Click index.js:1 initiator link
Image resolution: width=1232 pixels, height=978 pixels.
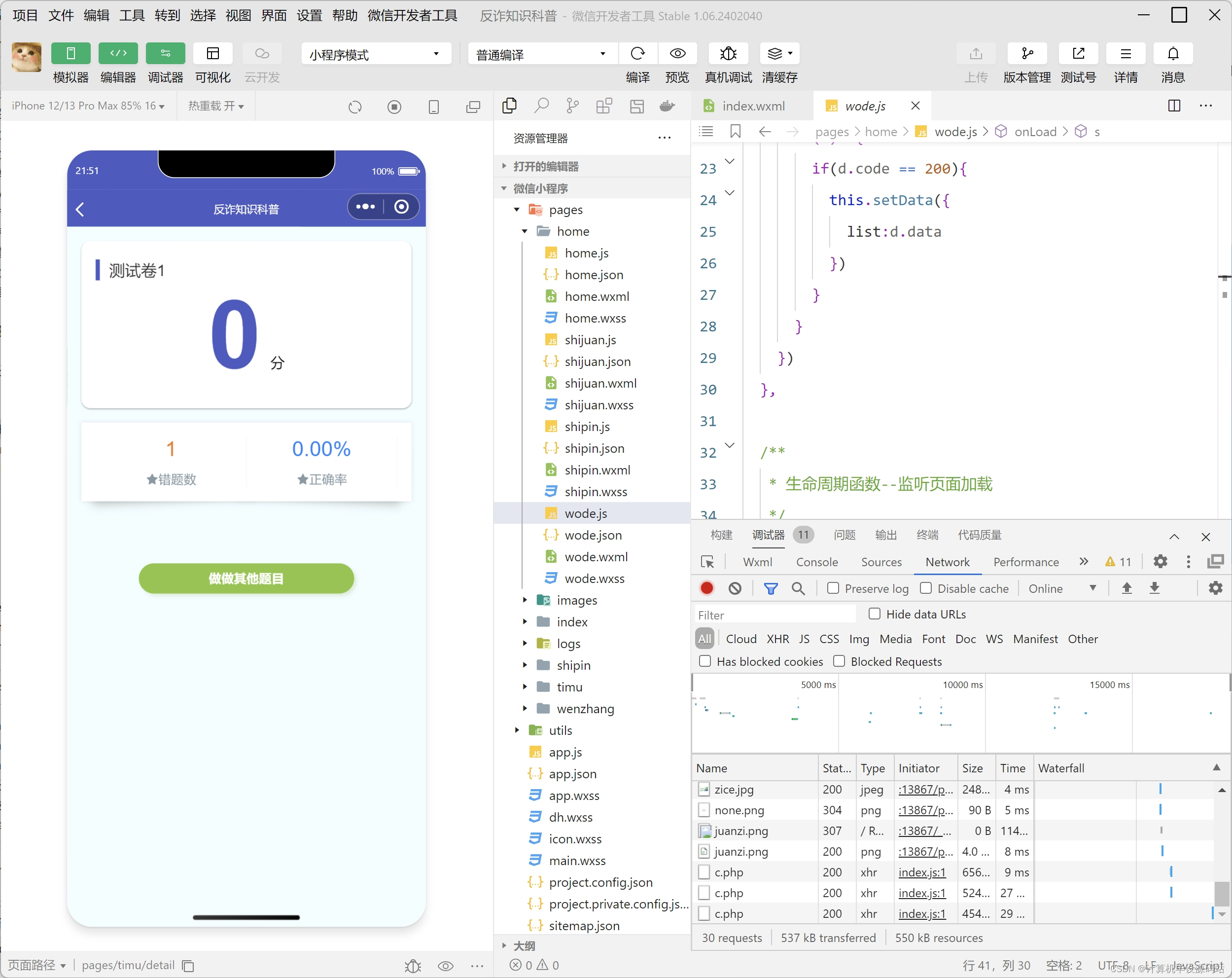tap(922, 872)
